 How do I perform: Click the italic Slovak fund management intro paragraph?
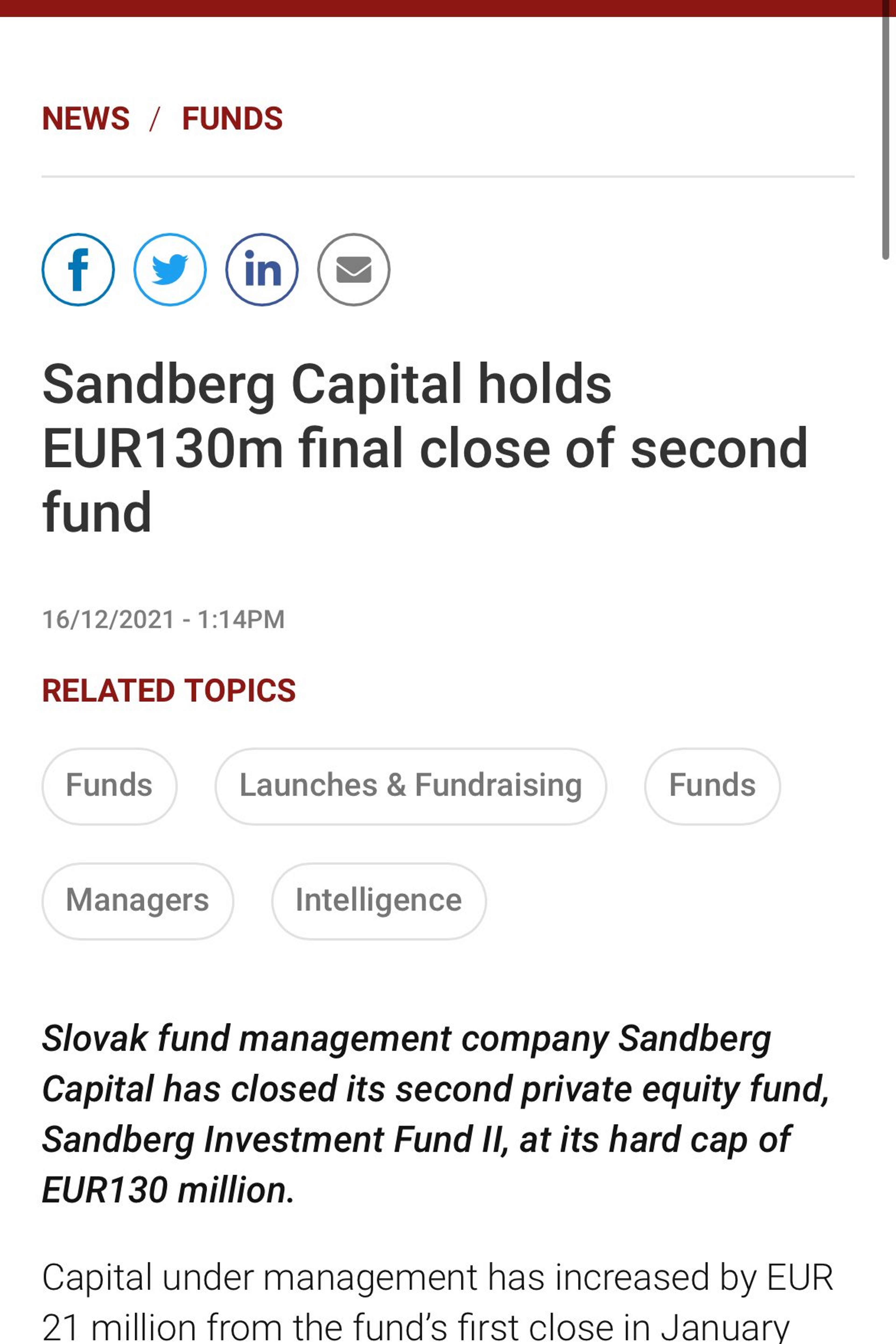436,1114
